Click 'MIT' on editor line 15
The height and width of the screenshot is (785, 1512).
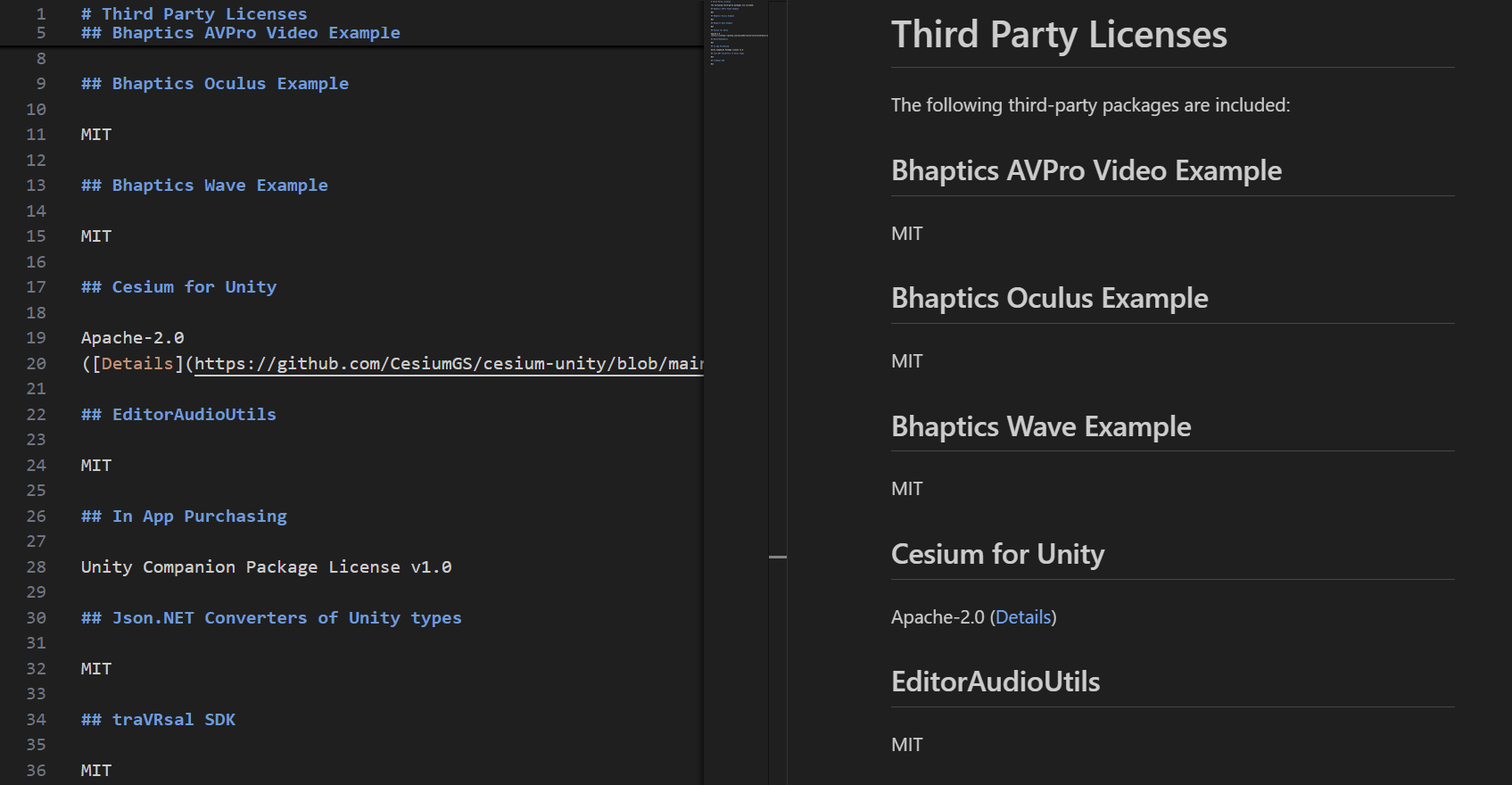click(96, 236)
